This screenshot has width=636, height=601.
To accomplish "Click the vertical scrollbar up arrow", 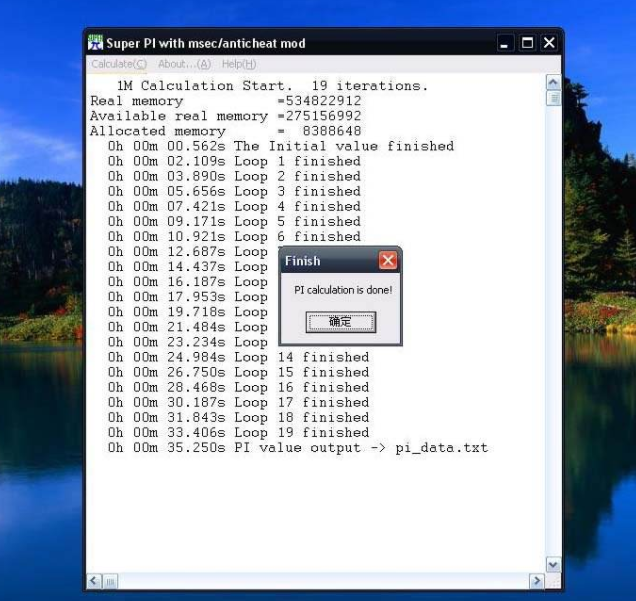I will click(553, 83).
